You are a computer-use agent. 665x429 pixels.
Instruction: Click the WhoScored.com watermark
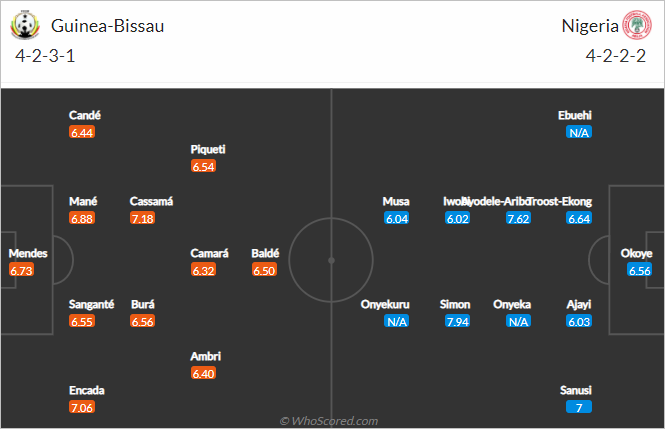click(x=329, y=421)
